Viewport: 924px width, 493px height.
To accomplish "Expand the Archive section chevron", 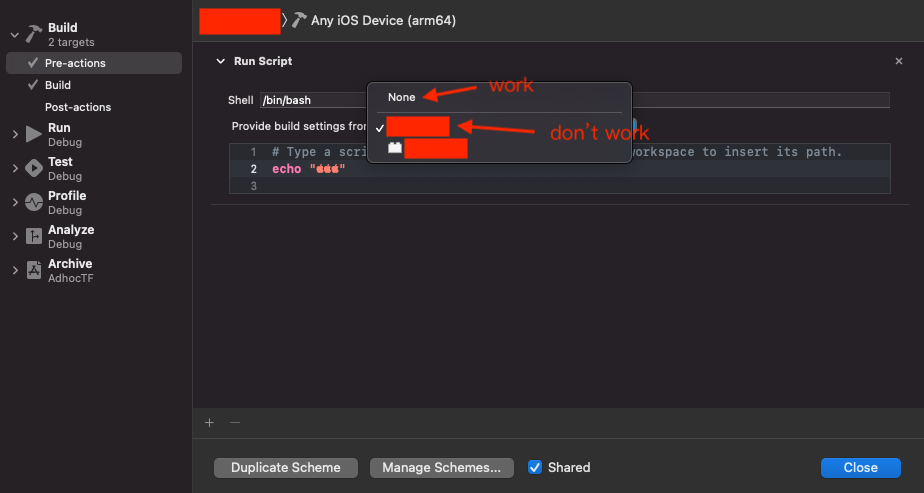I will pyautogui.click(x=14, y=270).
